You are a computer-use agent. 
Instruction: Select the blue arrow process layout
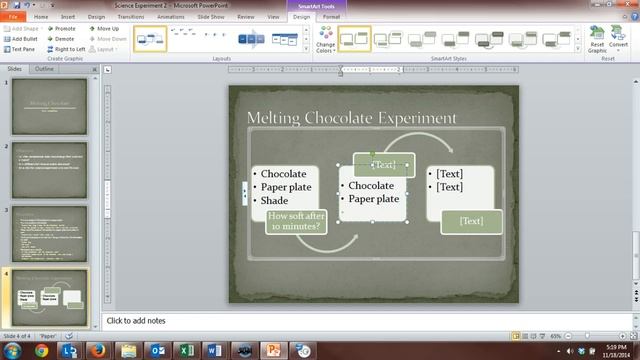tap(251, 39)
